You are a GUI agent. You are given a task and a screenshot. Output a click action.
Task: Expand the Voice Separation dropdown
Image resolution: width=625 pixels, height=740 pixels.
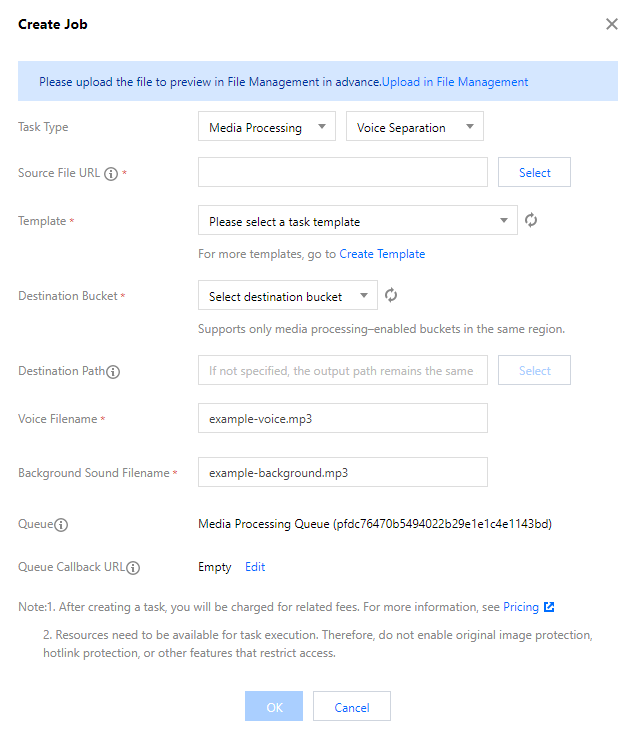pos(414,127)
